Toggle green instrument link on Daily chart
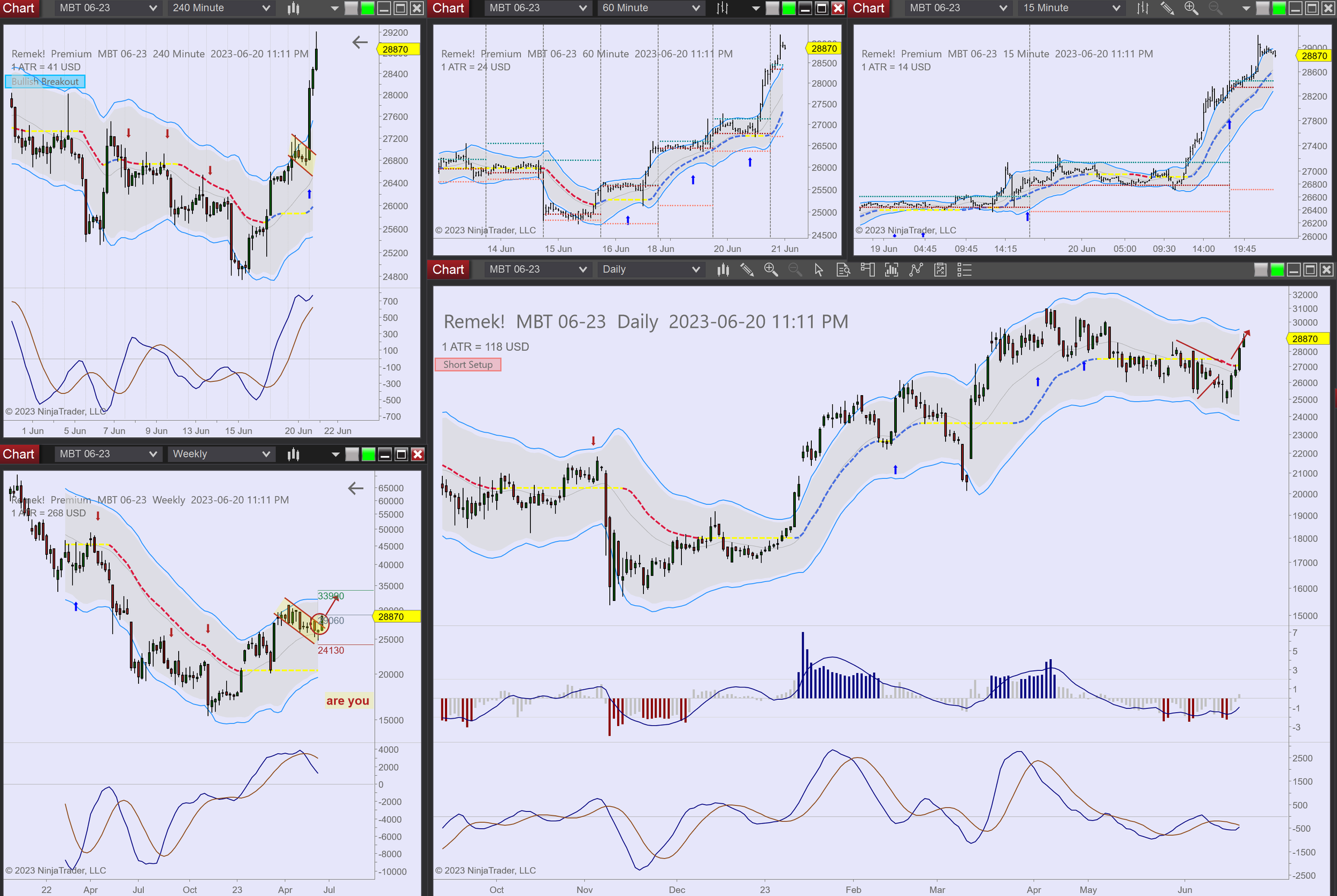This screenshot has height=896, width=1337. 1277,270
